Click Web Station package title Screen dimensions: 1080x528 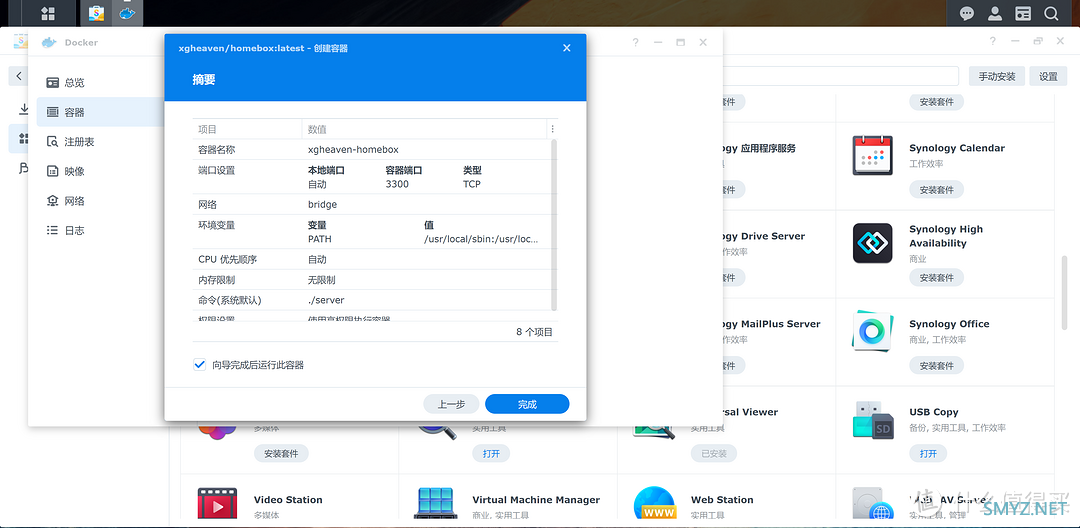coord(722,500)
